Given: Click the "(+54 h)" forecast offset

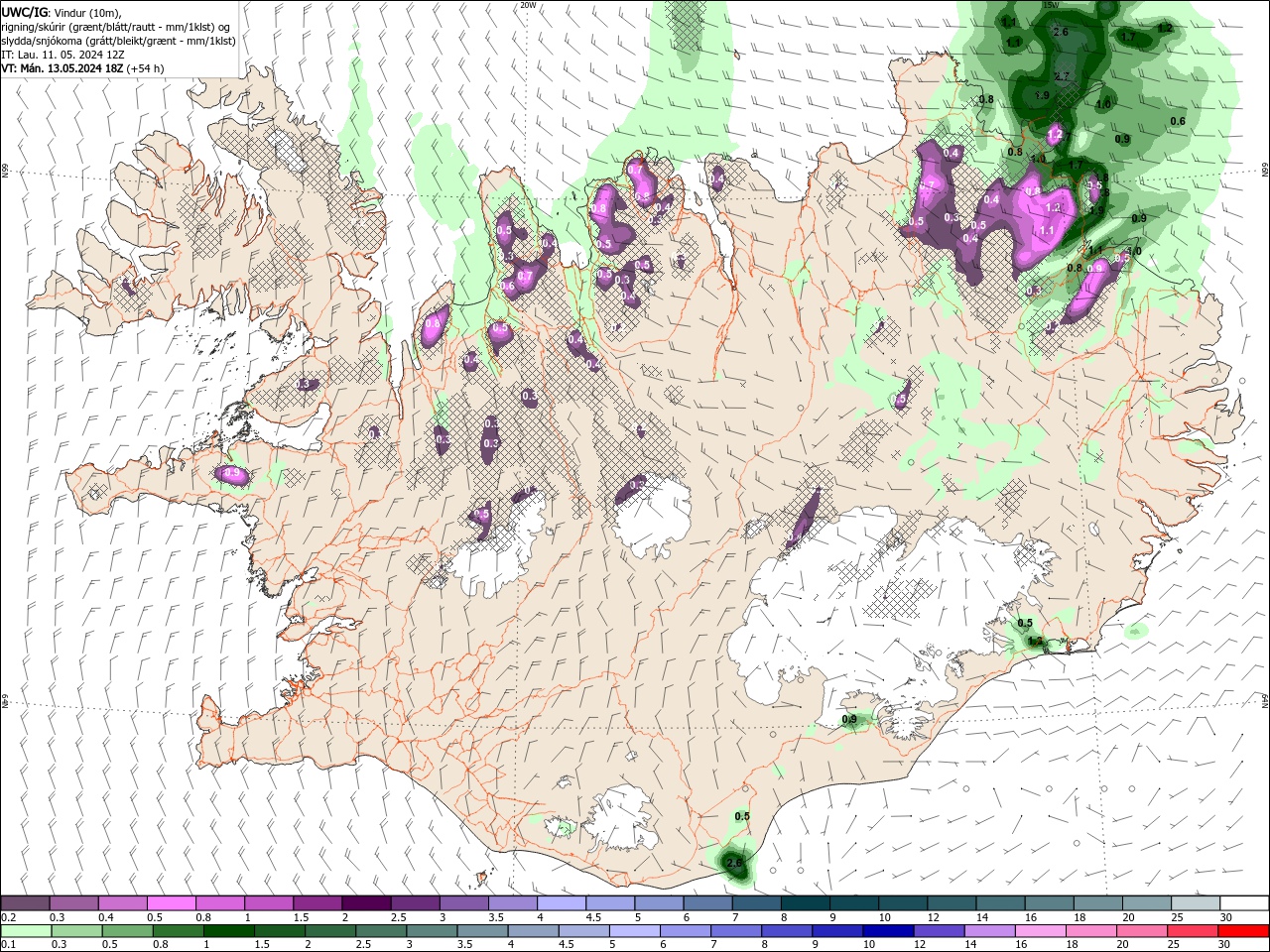Looking at the screenshot, I should pos(146,68).
